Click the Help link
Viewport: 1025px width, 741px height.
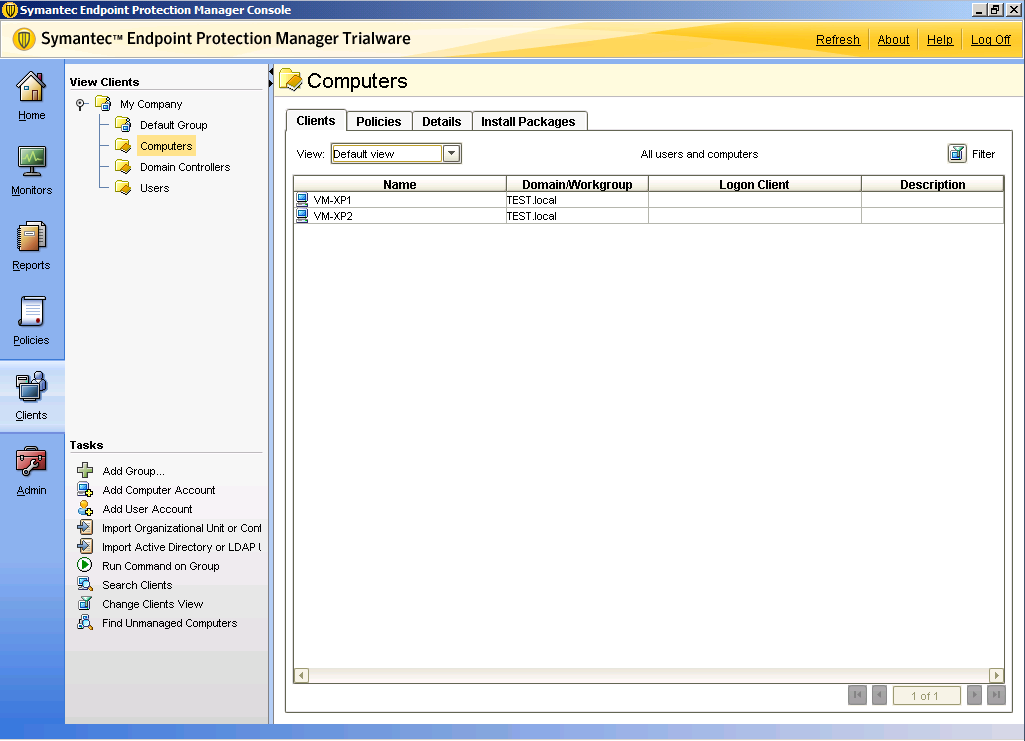pyautogui.click(x=939, y=40)
